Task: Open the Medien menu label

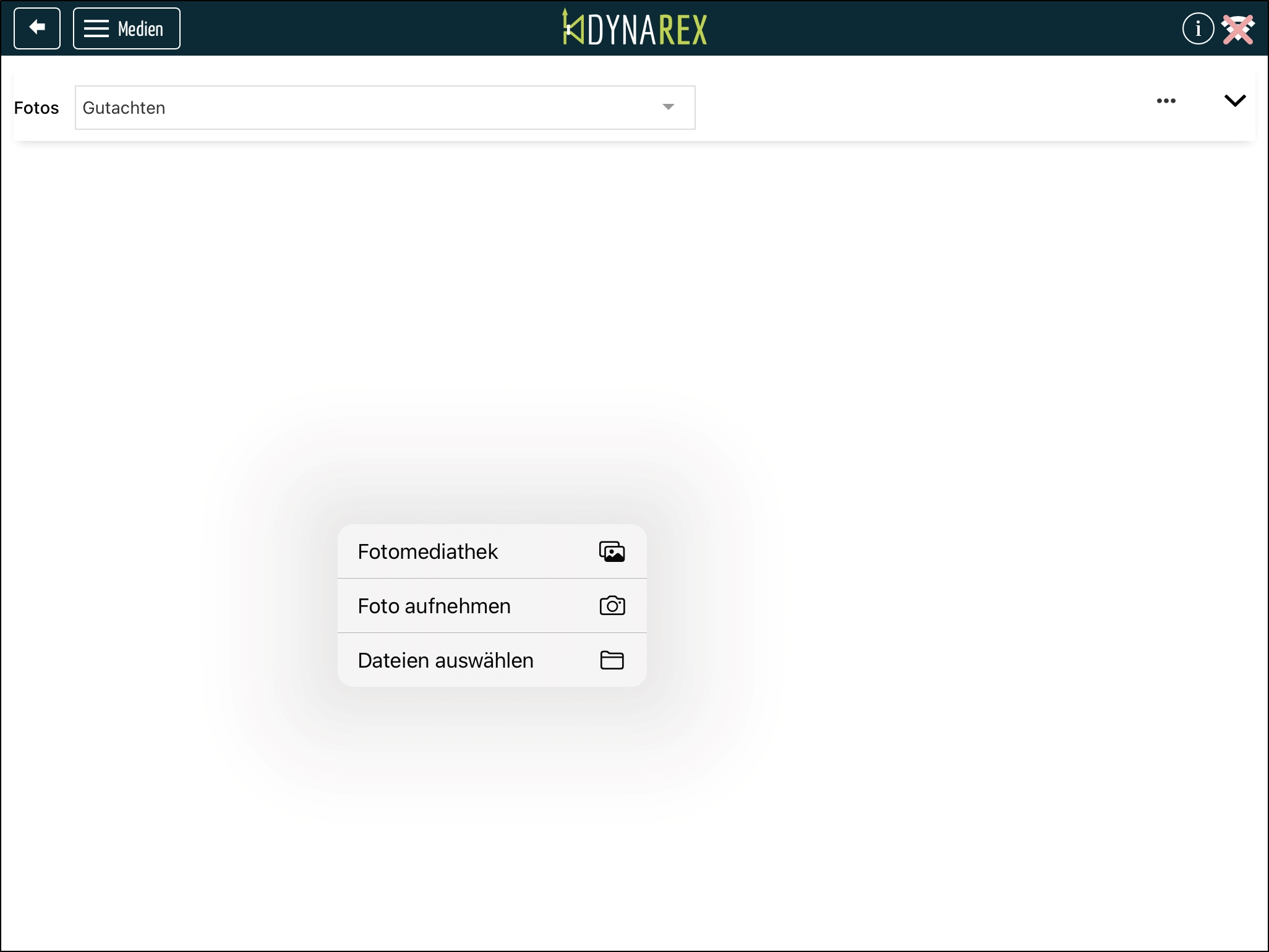Action: click(x=140, y=29)
